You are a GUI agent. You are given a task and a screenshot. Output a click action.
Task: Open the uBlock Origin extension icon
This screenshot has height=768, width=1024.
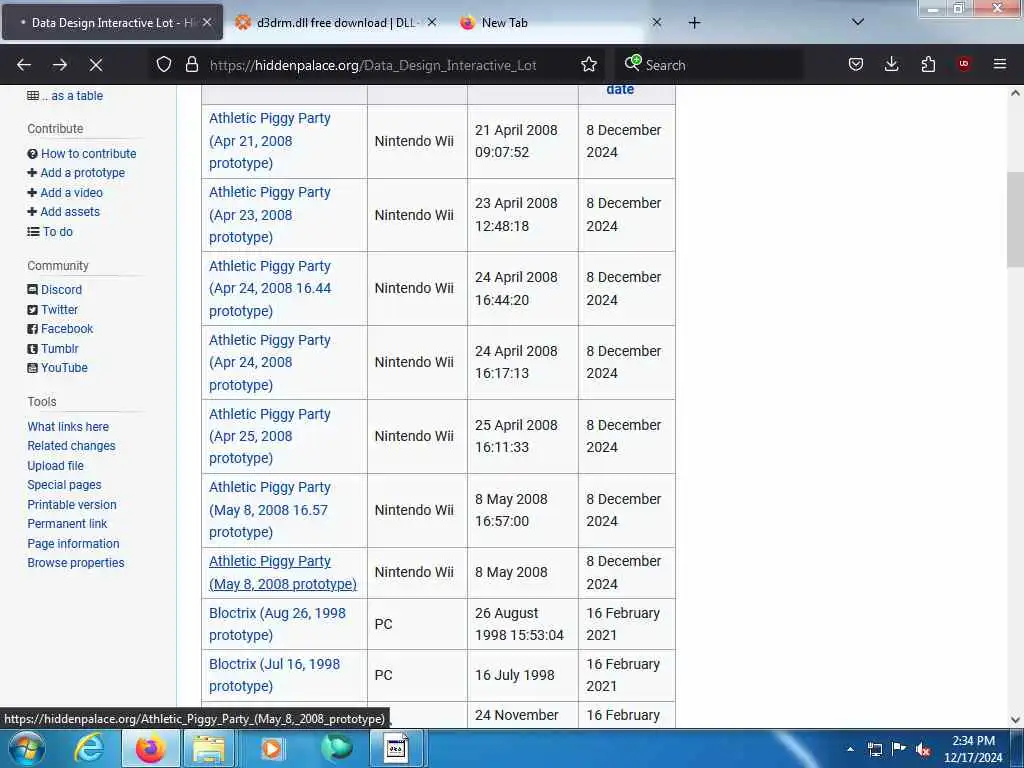coord(964,65)
